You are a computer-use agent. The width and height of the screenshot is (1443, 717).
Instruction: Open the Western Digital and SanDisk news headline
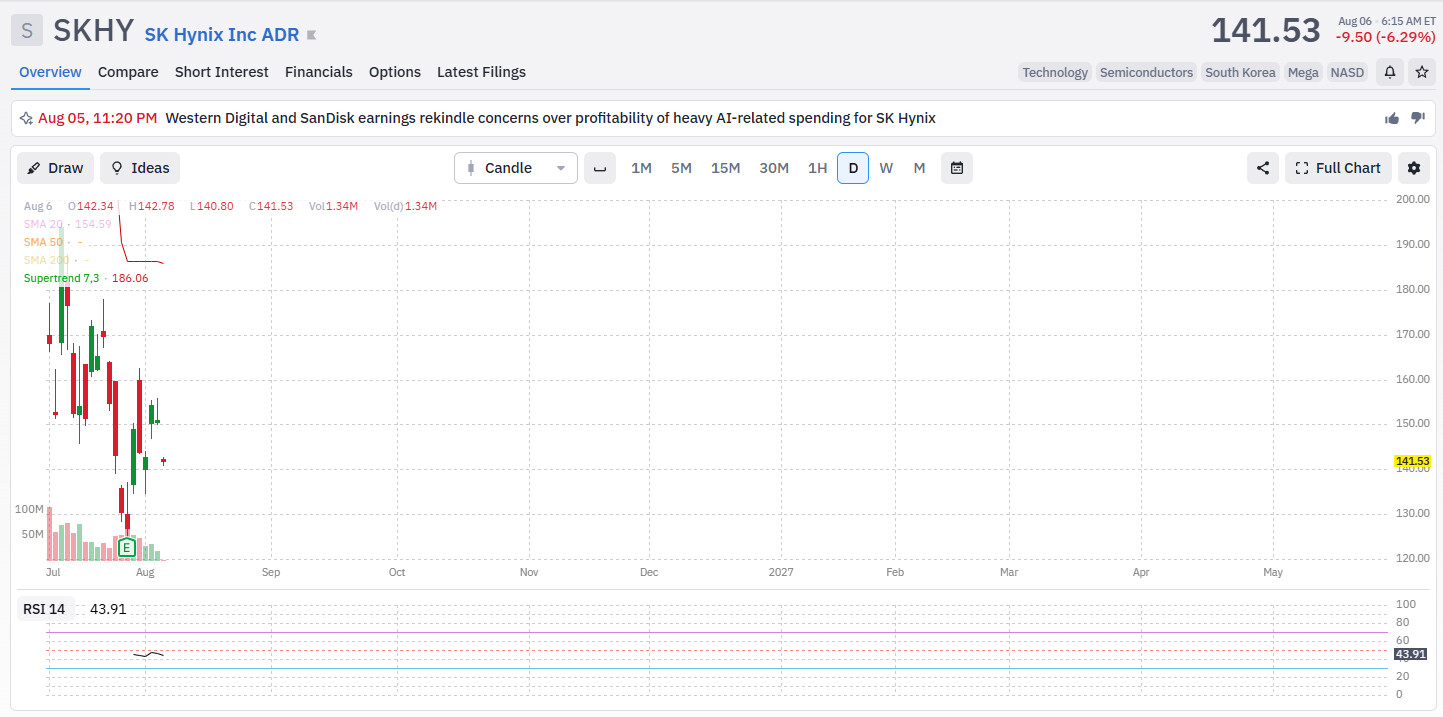[x=550, y=118]
